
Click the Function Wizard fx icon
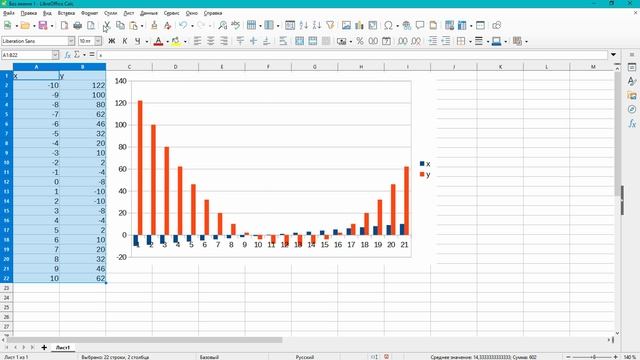coord(68,55)
